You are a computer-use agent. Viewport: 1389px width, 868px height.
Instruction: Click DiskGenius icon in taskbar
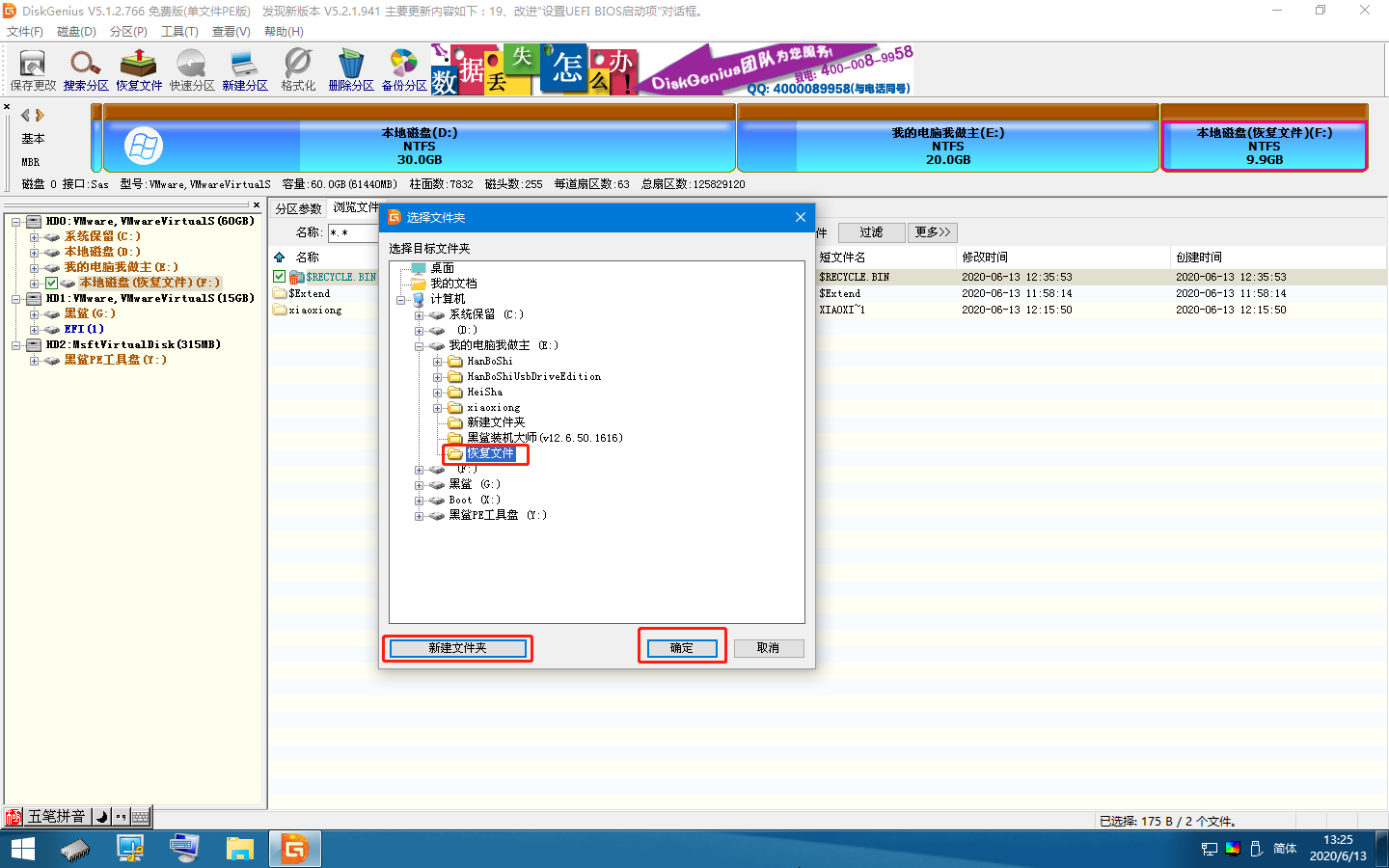294,850
